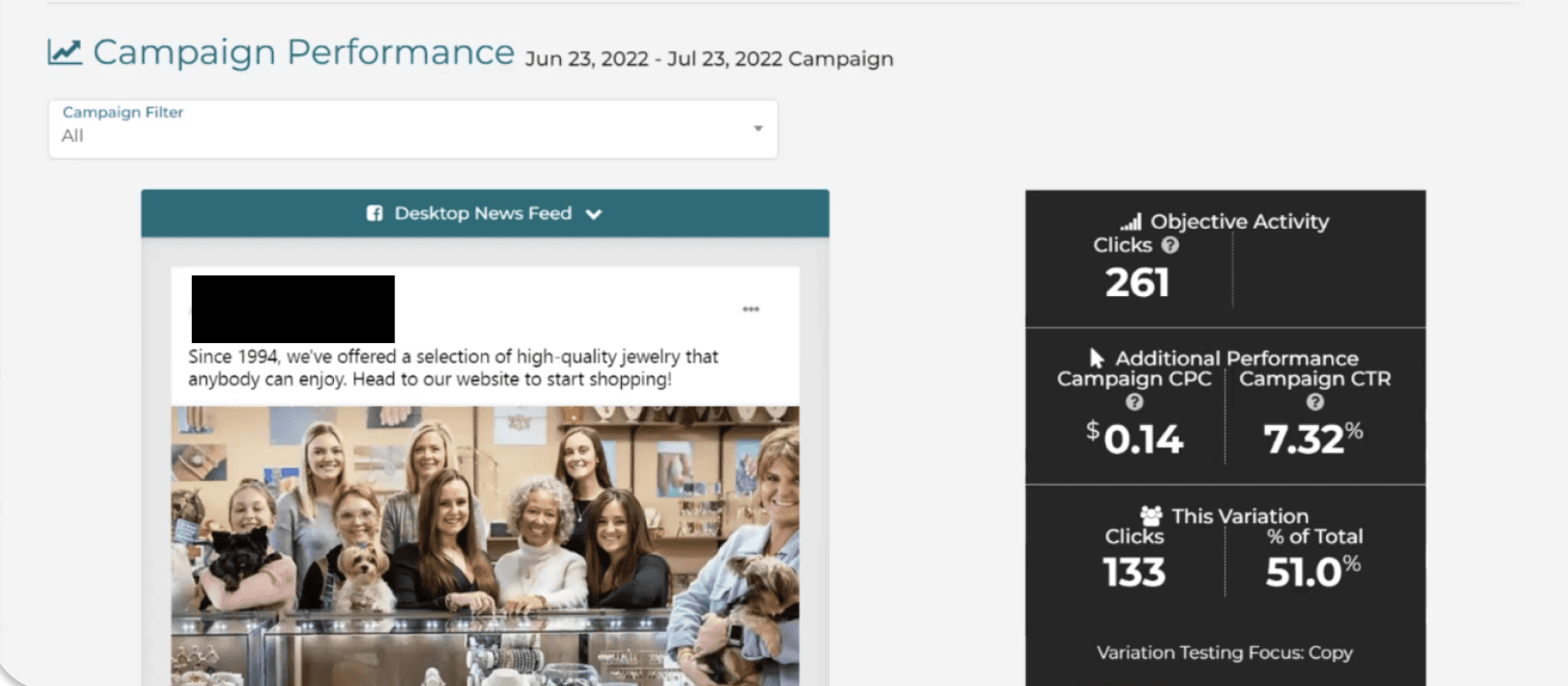Image resolution: width=1568 pixels, height=686 pixels.
Task: Expand the Desktop News Feed placement selector
Action: click(x=485, y=213)
